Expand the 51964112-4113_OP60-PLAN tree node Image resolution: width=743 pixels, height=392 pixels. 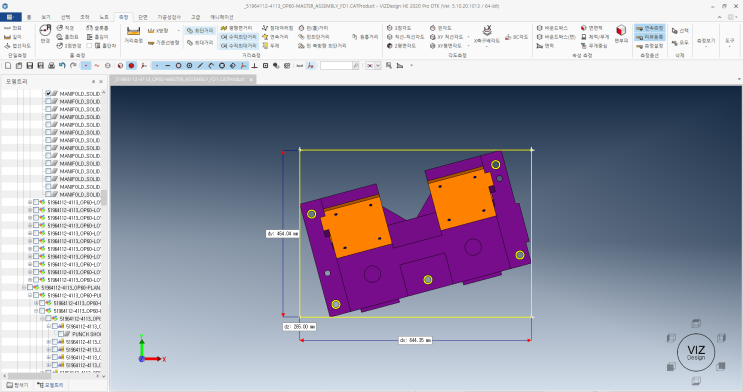(x=24, y=288)
